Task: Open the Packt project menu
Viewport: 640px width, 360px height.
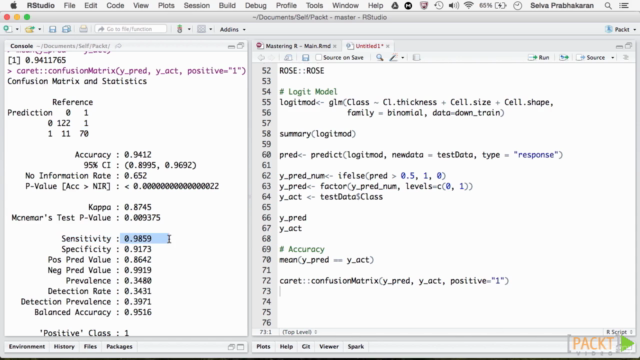Action: point(621,29)
